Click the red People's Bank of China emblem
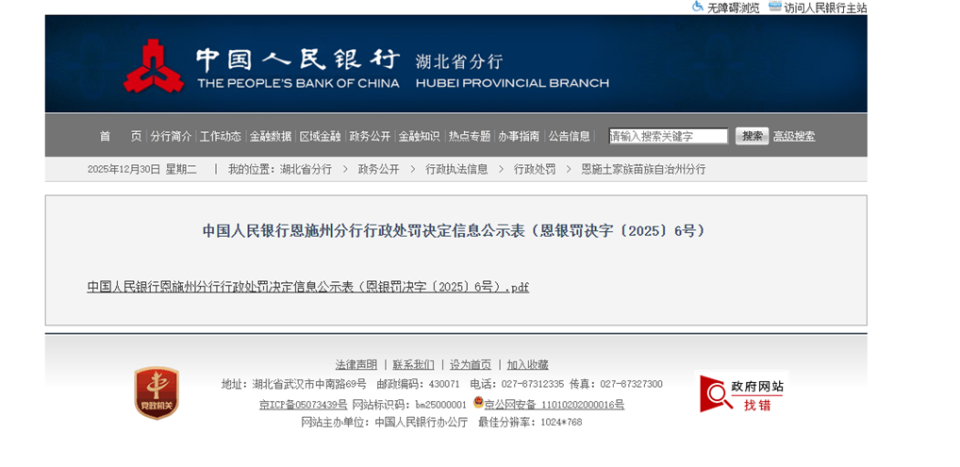 click(153, 65)
